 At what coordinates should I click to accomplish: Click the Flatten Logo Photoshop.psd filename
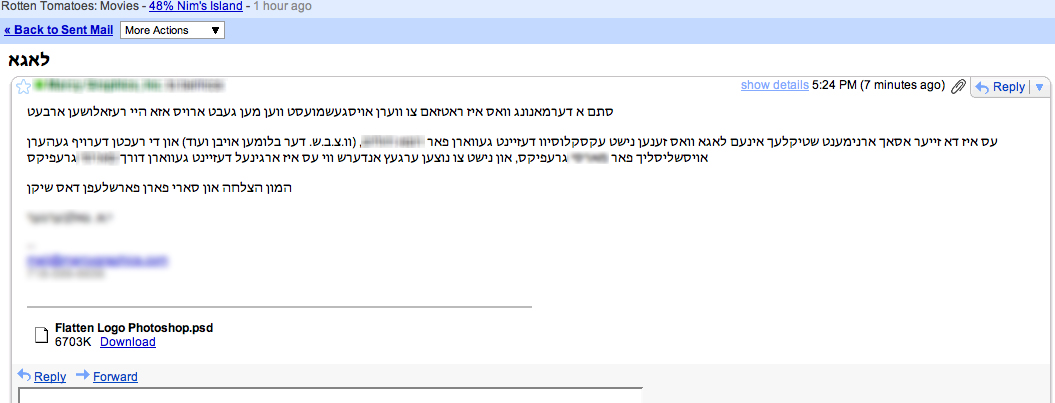click(x=134, y=328)
